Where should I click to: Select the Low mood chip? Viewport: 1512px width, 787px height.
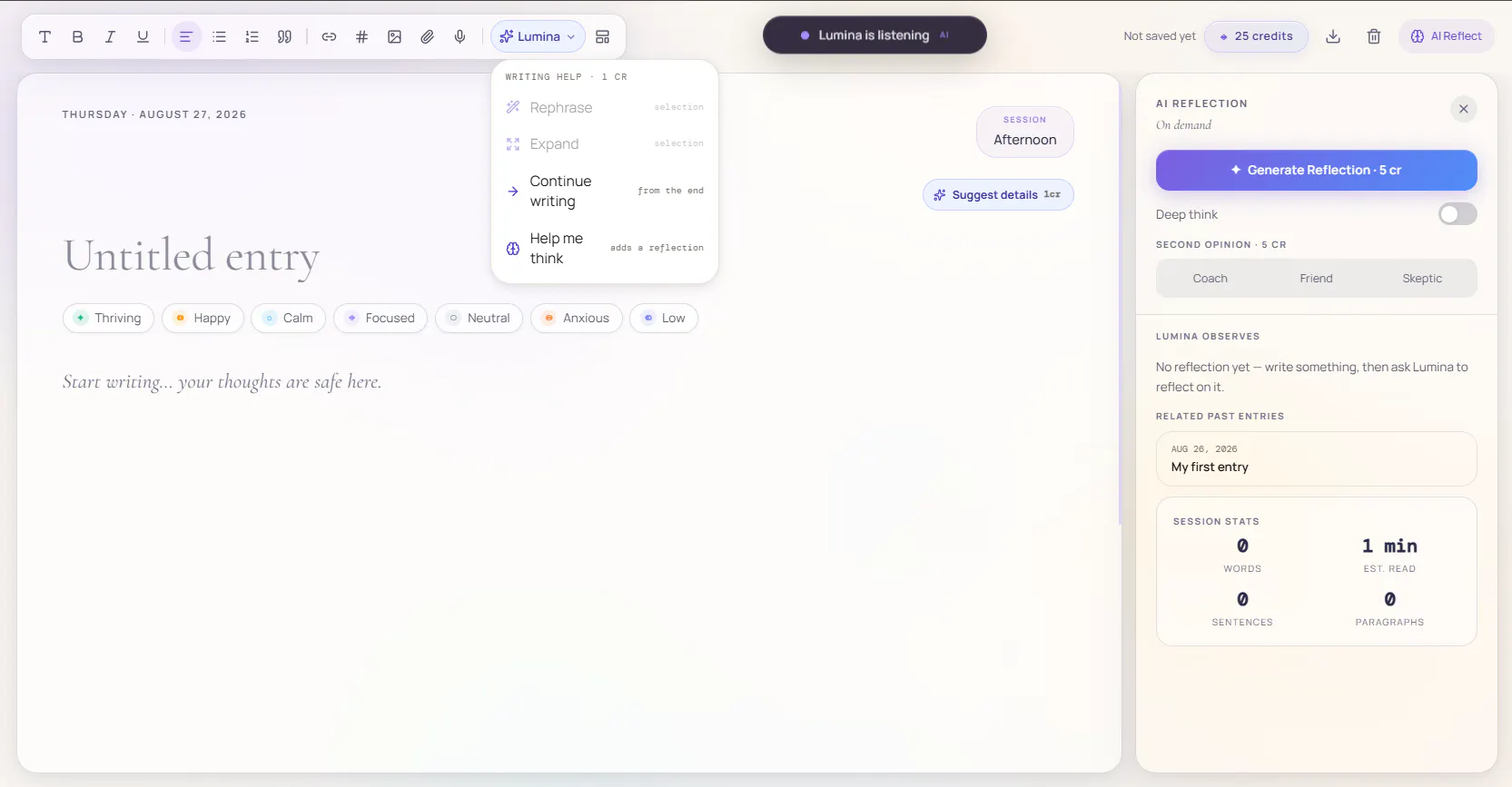(664, 319)
